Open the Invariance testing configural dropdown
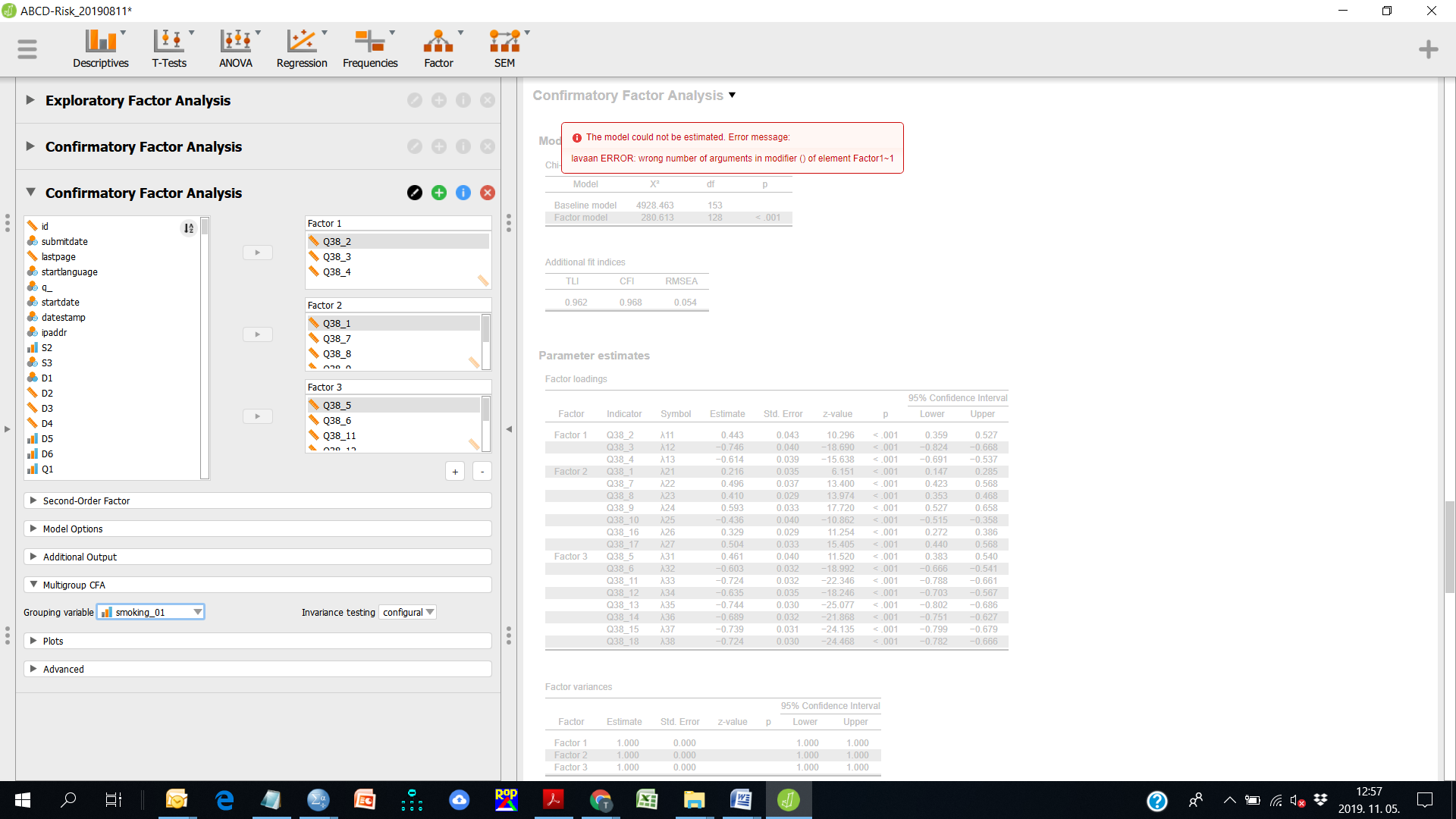The height and width of the screenshot is (819, 1456). coord(407,612)
